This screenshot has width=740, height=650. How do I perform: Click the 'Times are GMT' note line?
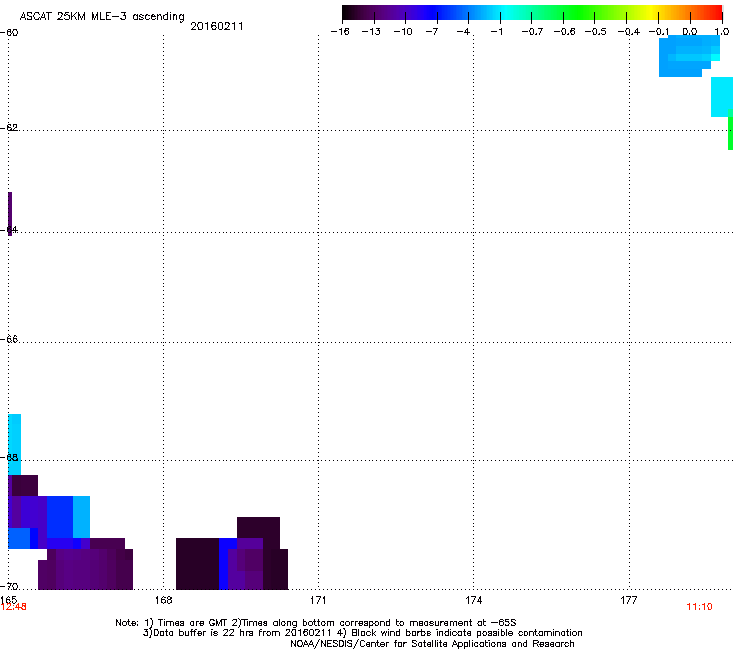click(x=315, y=623)
